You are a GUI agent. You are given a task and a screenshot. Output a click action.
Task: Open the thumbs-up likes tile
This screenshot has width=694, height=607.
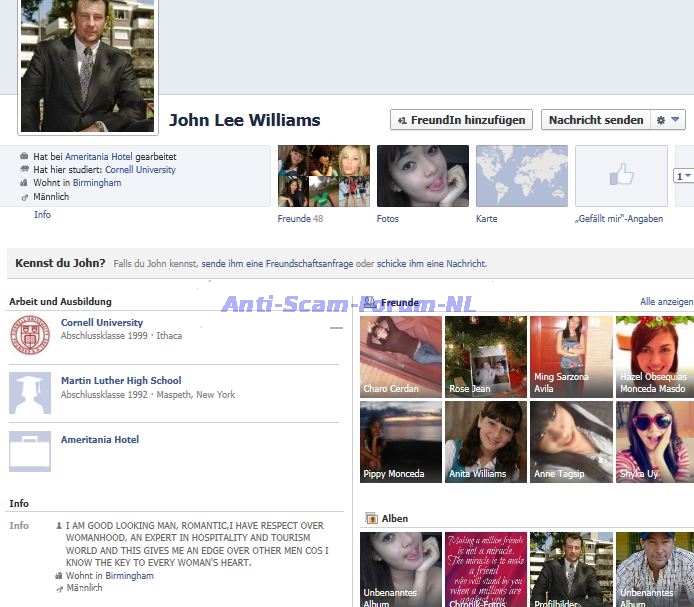(x=621, y=176)
